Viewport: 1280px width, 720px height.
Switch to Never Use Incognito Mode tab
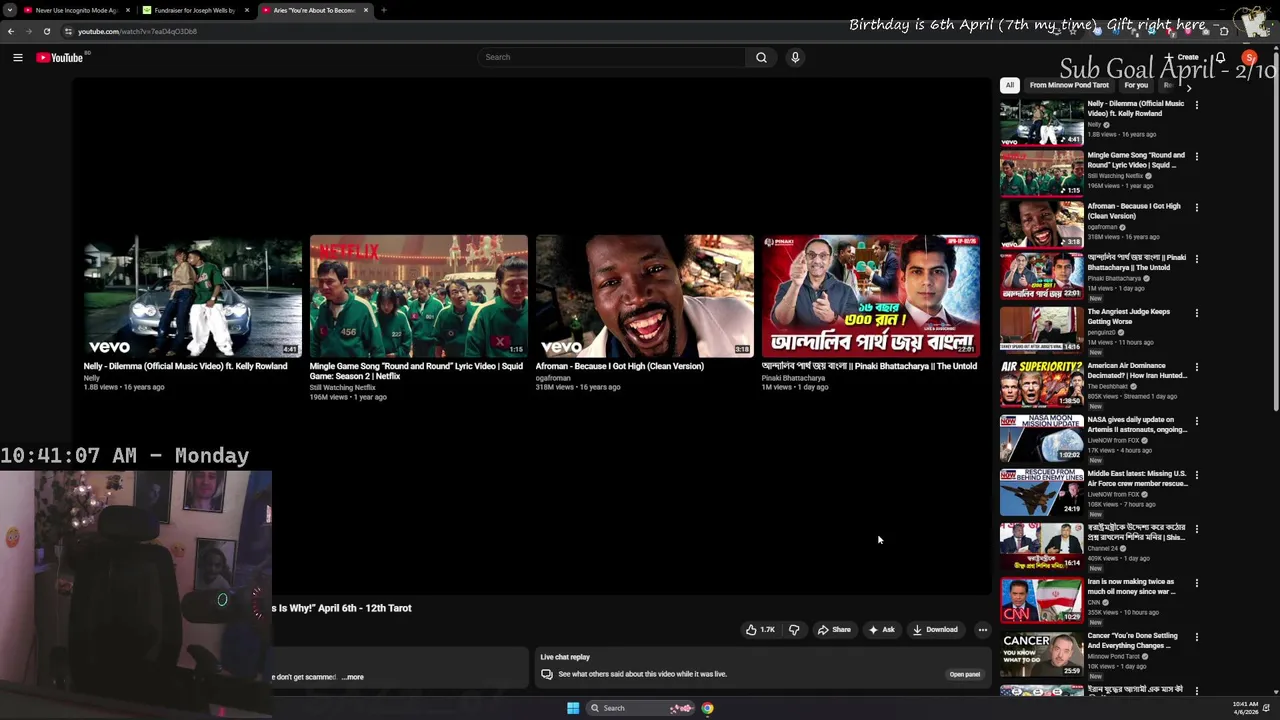(75, 10)
